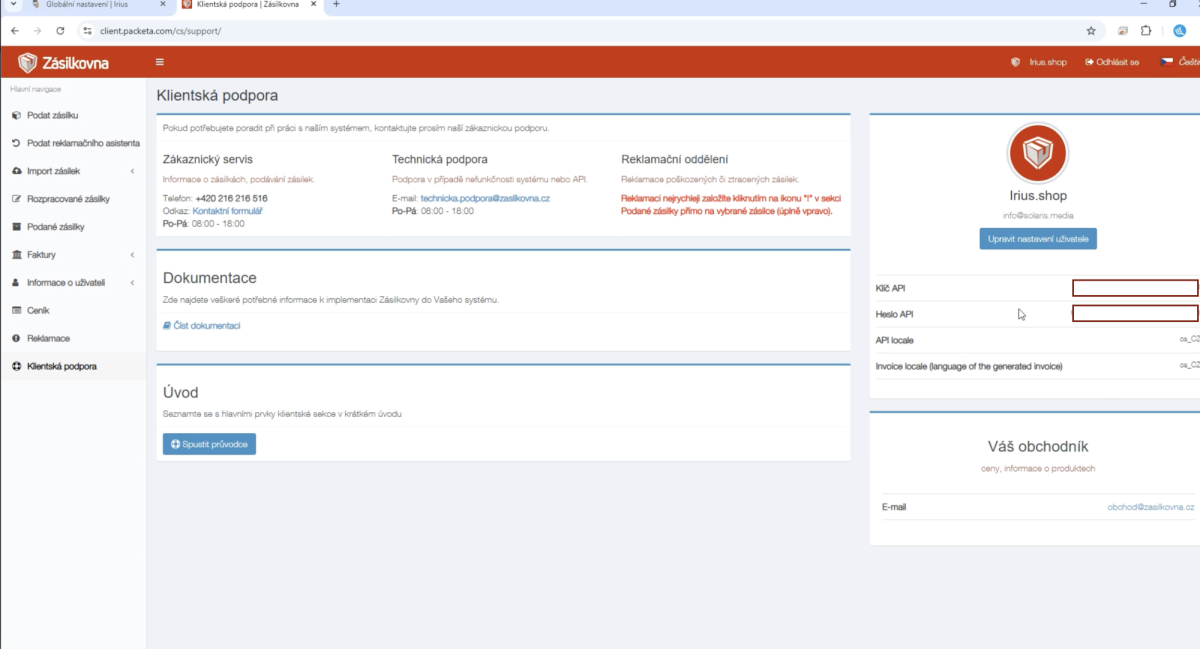The image size is (1200, 649).
Task: Expand the Faktury submenu chevron
Action: (133, 255)
